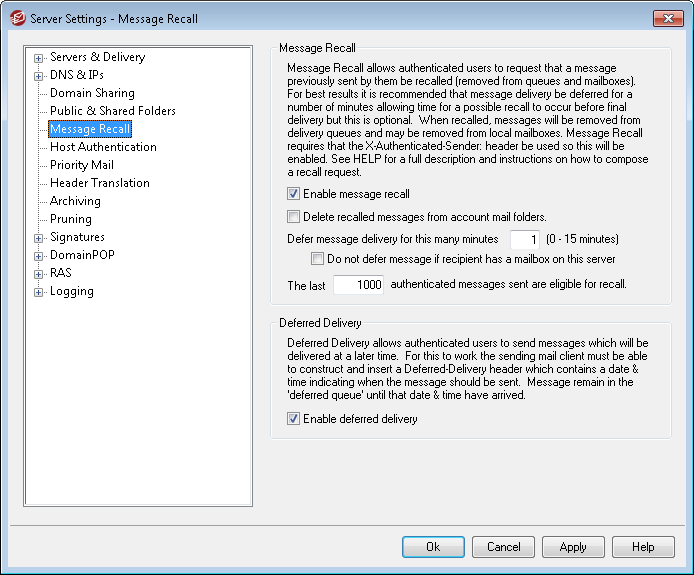Go to Host Authentication settings page
The image size is (694, 575).
[103, 147]
